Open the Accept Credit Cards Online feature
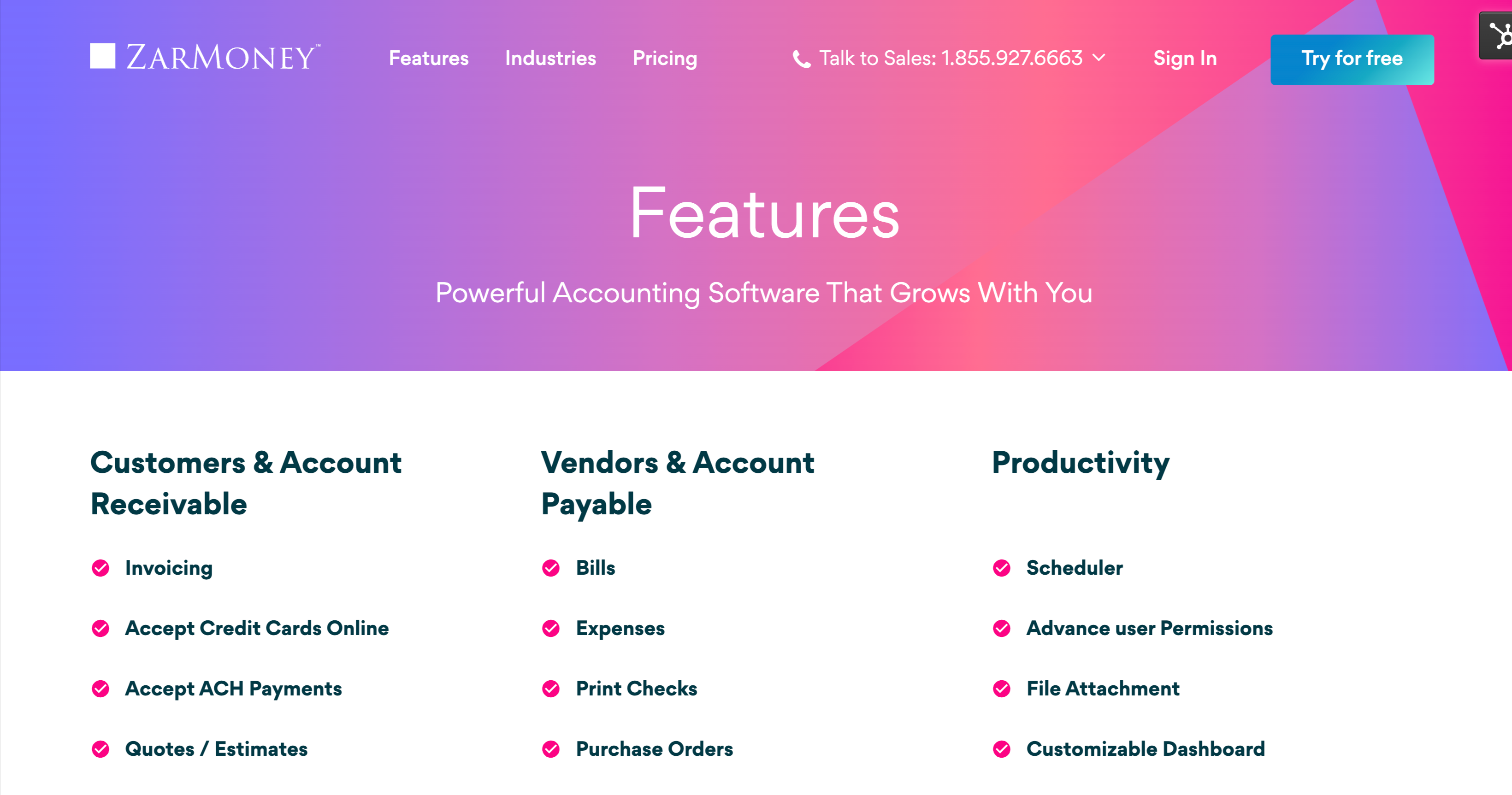This screenshot has width=1512, height=795. tap(256, 628)
